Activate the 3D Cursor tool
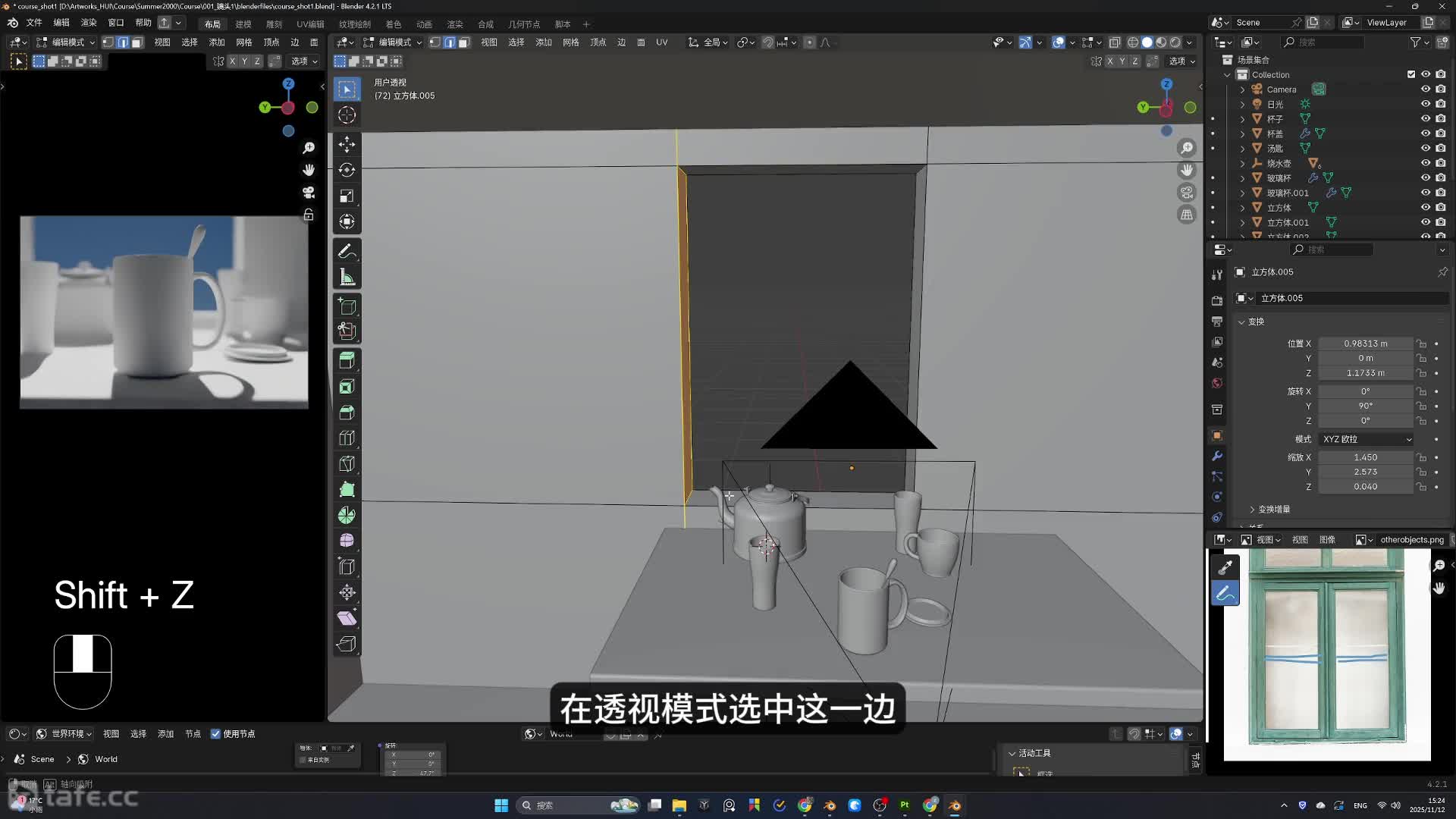This screenshot has width=1456, height=819. [x=347, y=115]
